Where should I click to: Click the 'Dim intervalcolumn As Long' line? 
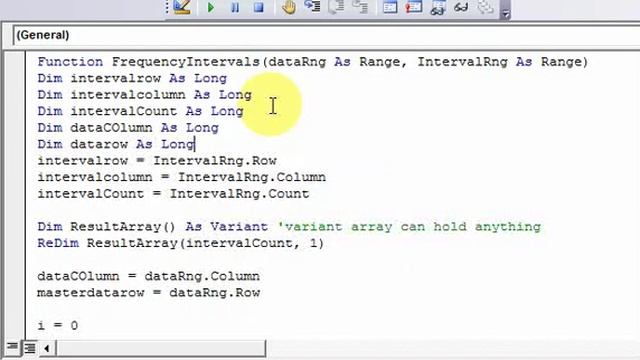click(x=144, y=95)
